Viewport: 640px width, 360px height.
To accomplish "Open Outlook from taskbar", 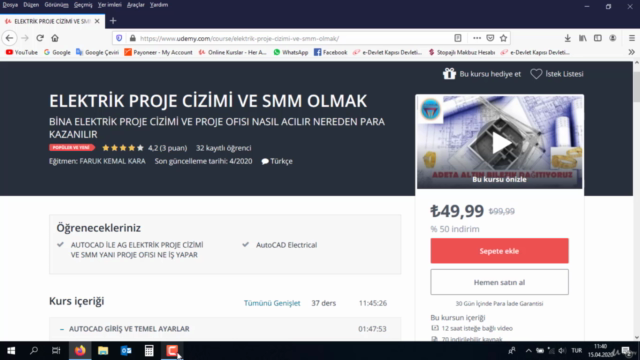I will click(126, 351).
